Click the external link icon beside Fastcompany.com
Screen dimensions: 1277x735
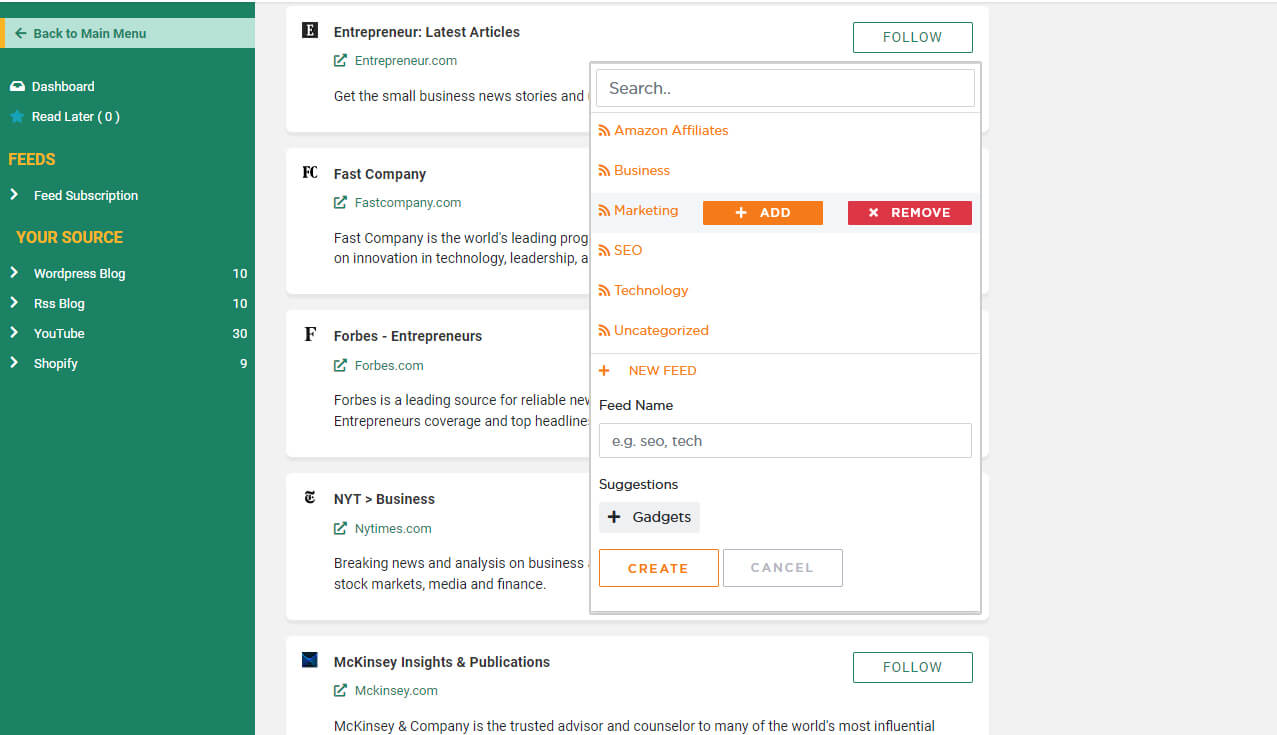[x=341, y=202]
